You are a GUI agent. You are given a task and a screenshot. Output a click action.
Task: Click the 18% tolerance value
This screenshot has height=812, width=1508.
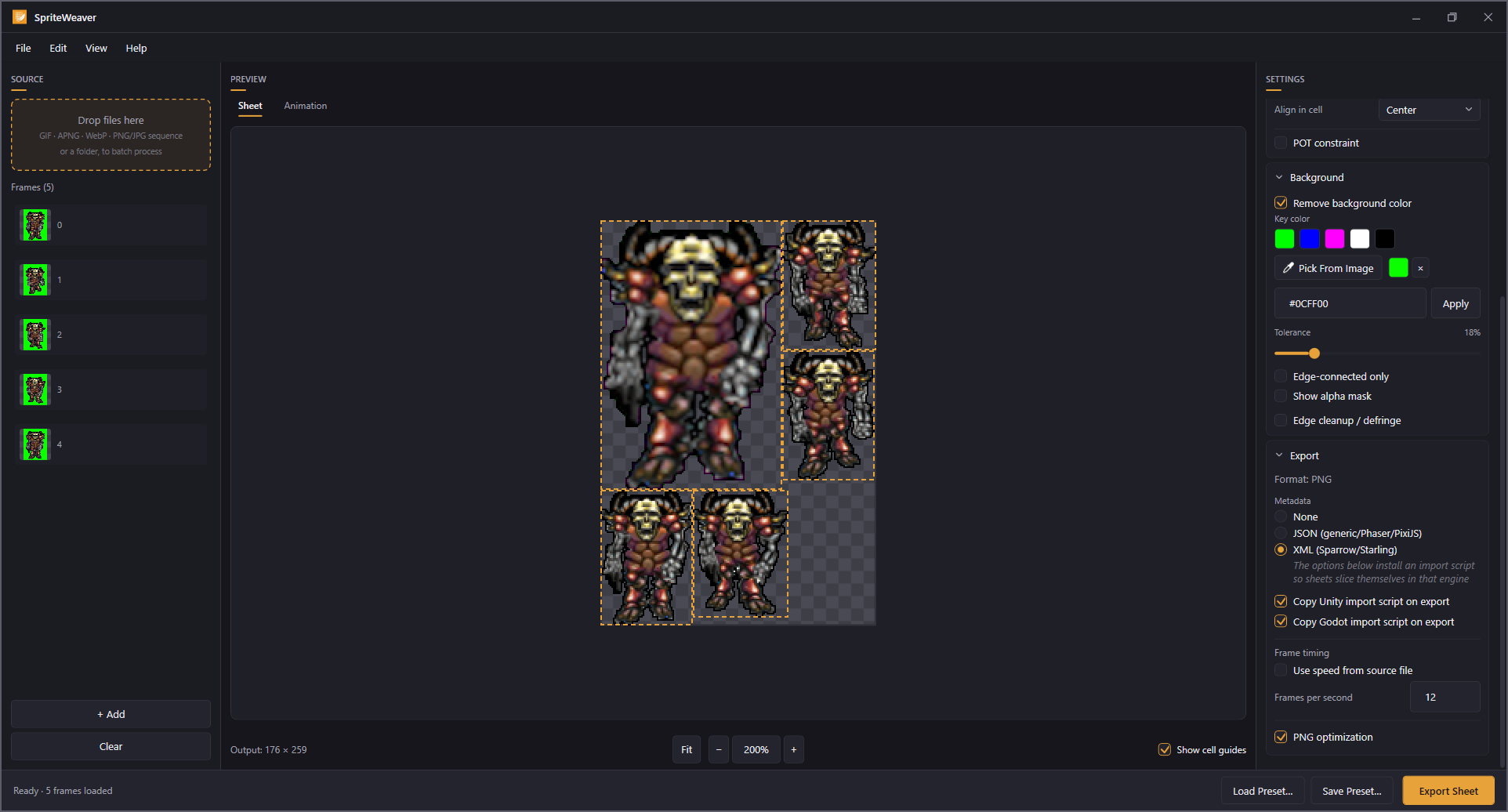[x=1472, y=332]
